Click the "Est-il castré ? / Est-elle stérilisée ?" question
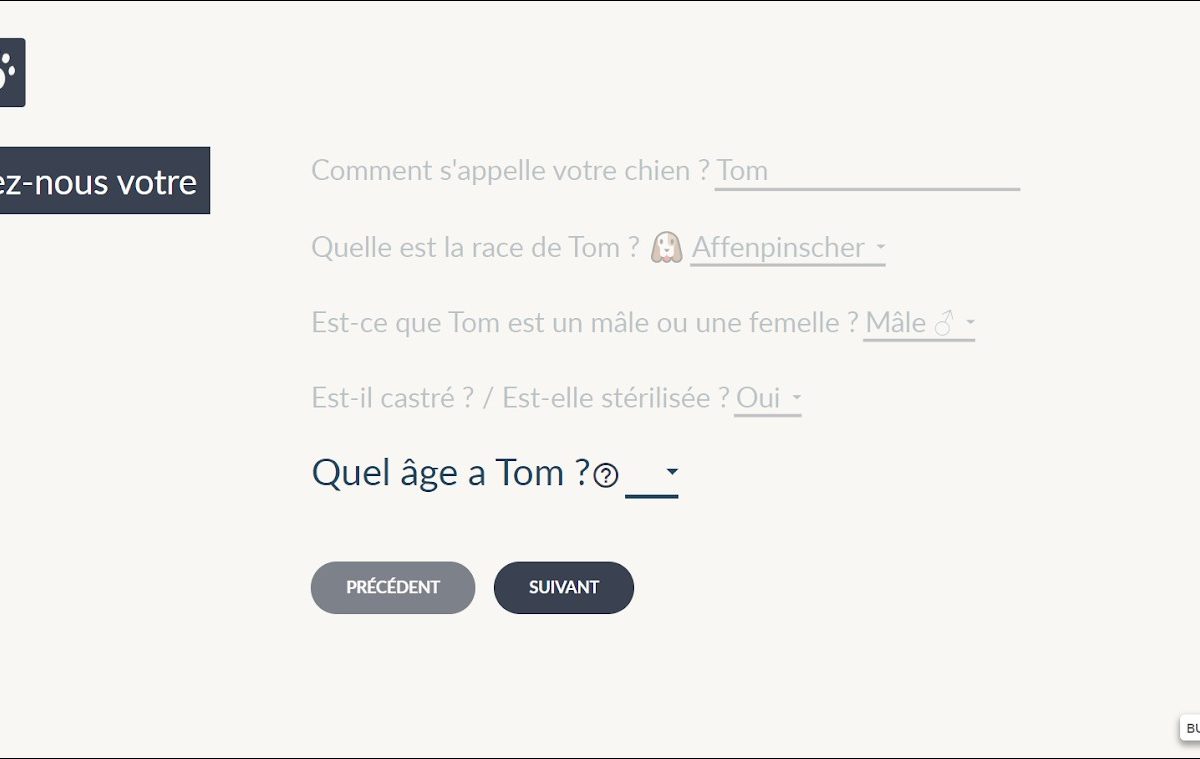 pyautogui.click(x=520, y=398)
